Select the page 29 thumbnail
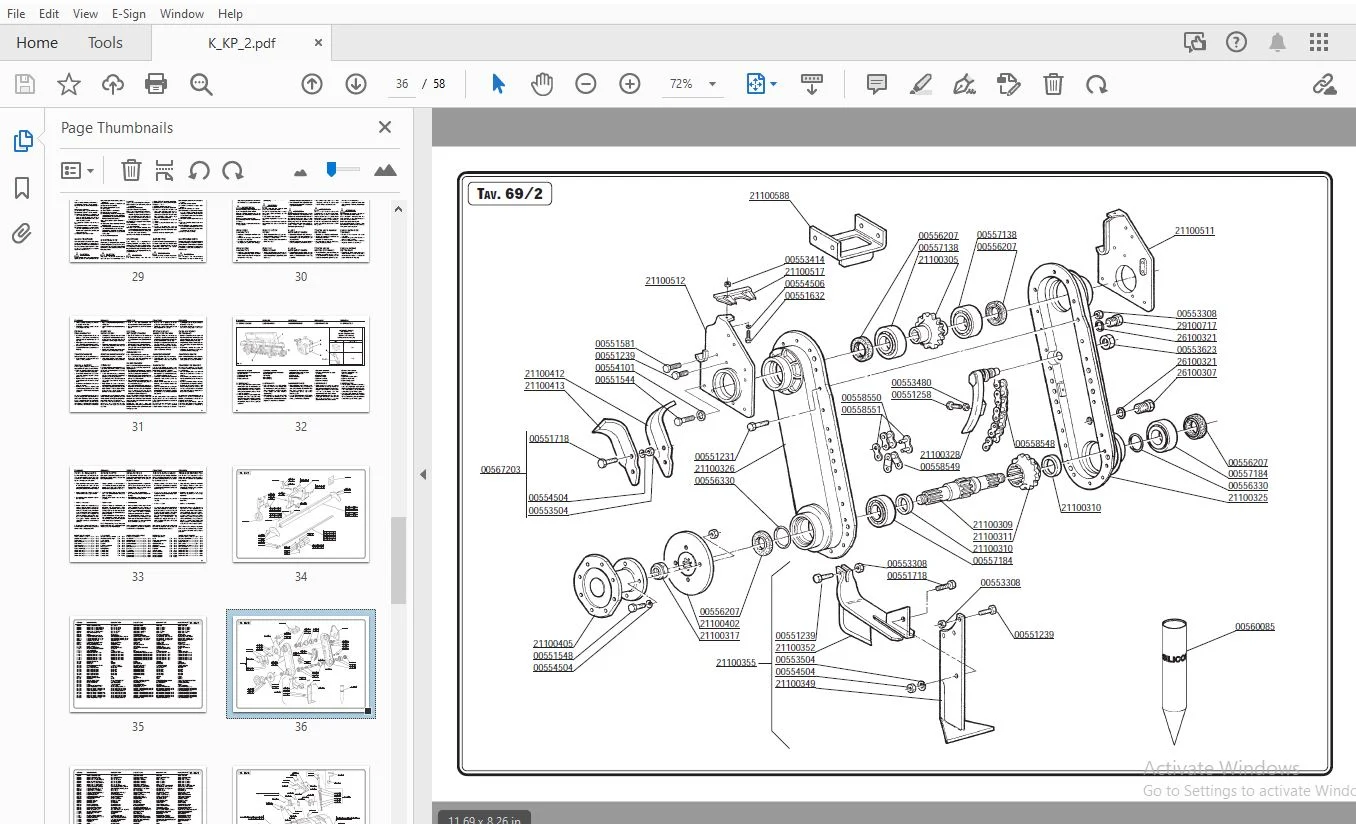The height and width of the screenshot is (824, 1356). click(x=138, y=231)
